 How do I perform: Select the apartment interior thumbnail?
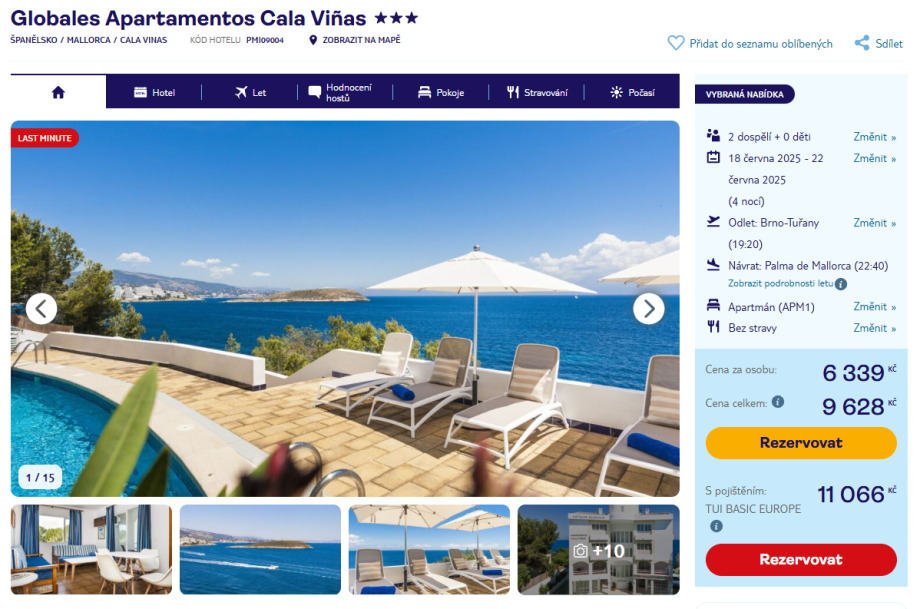point(92,550)
